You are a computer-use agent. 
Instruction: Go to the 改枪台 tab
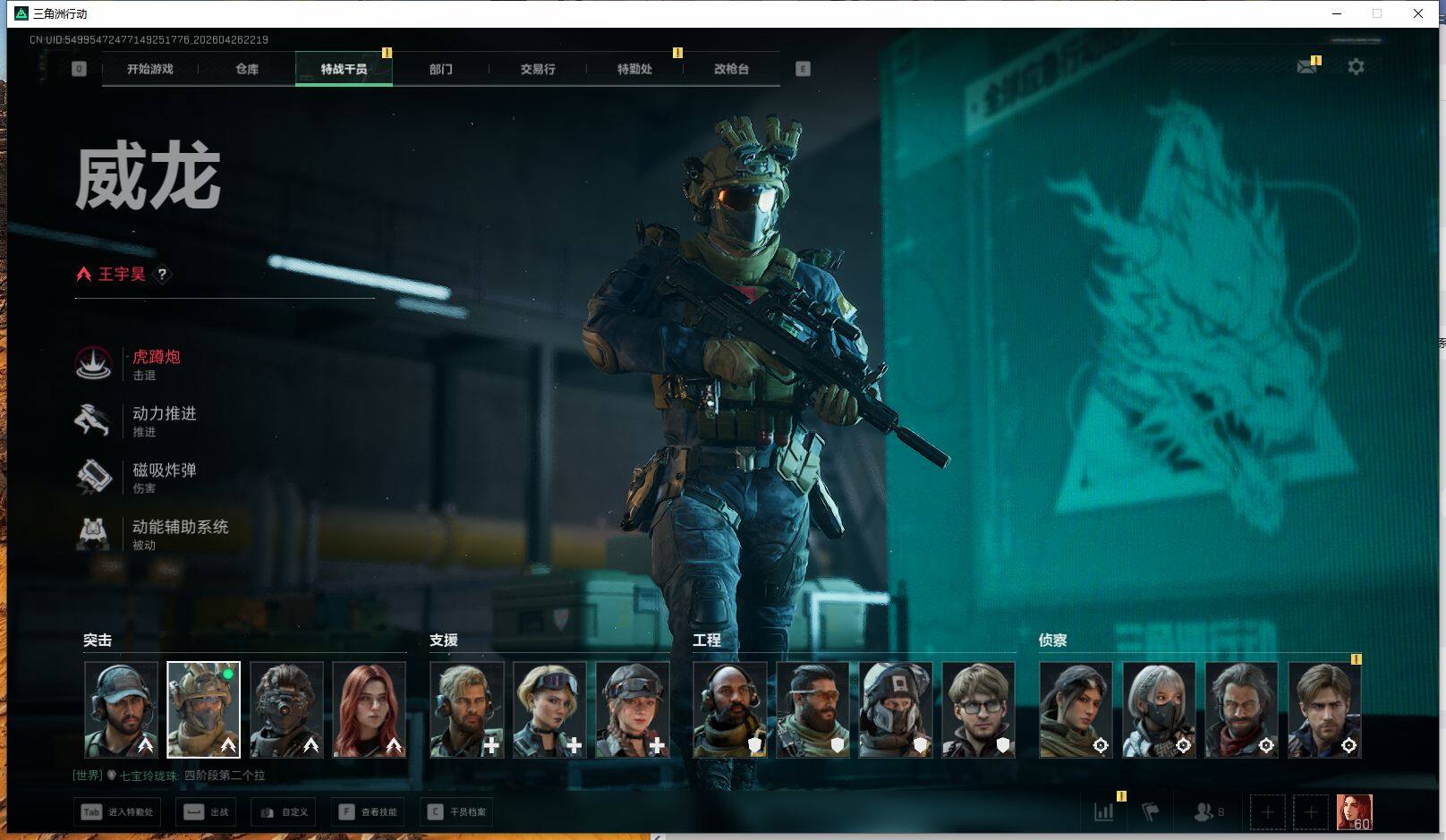[x=731, y=69]
